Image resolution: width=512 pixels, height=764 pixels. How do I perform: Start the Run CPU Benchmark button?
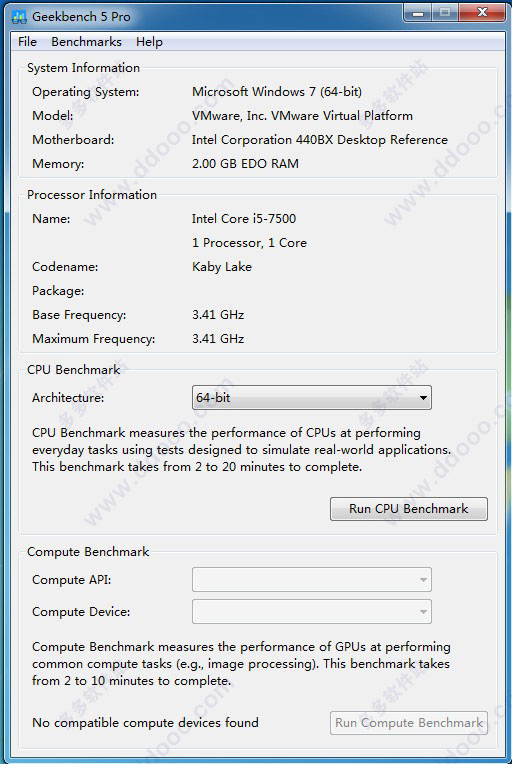click(409, 509)
